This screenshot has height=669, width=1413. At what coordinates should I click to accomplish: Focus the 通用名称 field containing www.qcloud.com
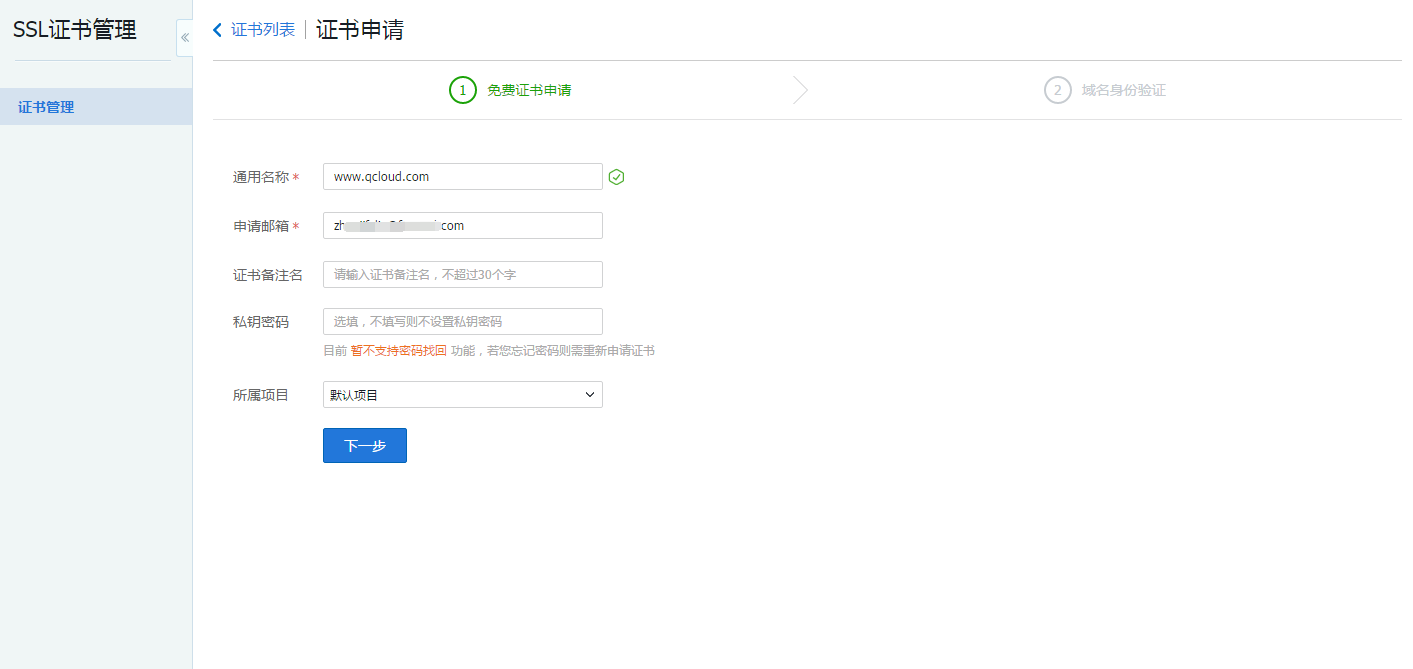pos(462,176)
